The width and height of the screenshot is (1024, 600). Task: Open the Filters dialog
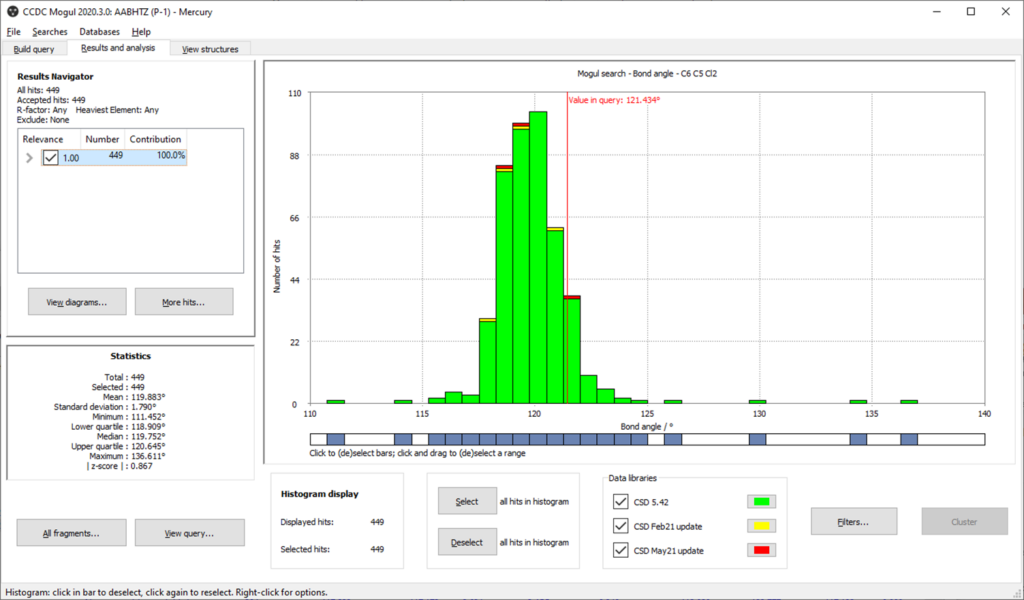coord(853,521)
